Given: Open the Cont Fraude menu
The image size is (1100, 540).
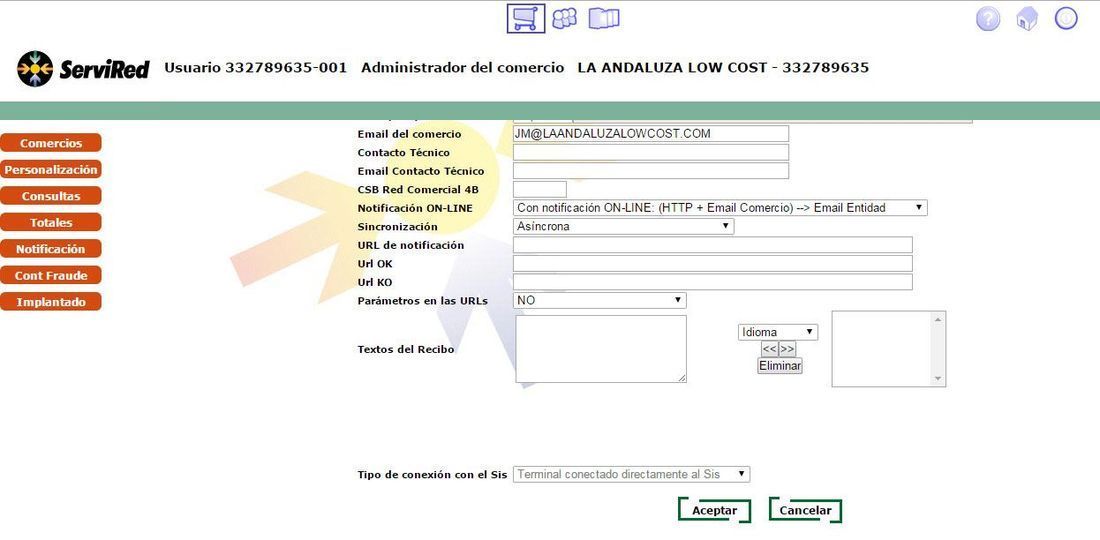Looking at the screenshot, I should click(x=51, y=276).
